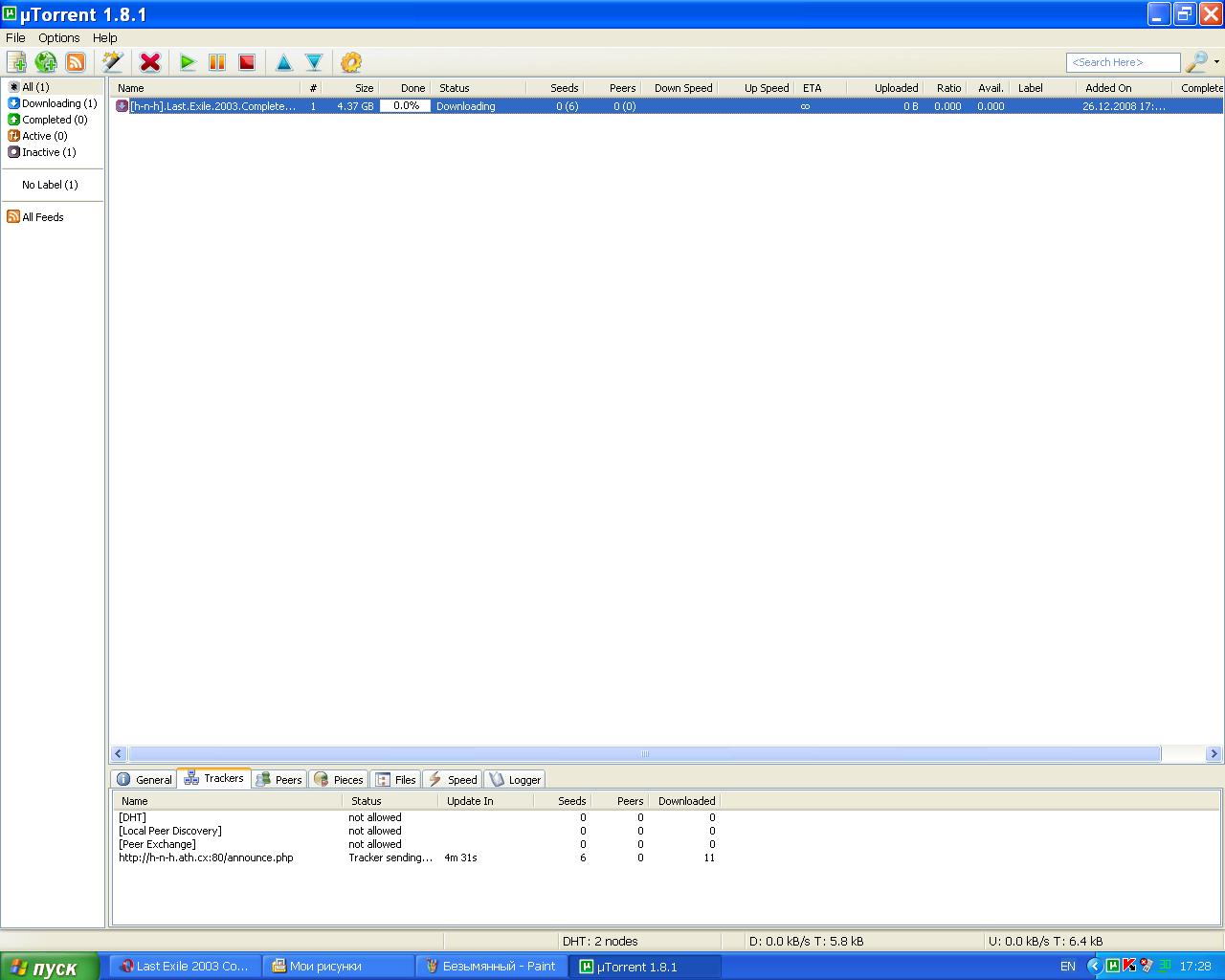The width and height of the screenshot is (1225, 980).
Task: Focus the Search Here input field
Action: click(1124, 62)
